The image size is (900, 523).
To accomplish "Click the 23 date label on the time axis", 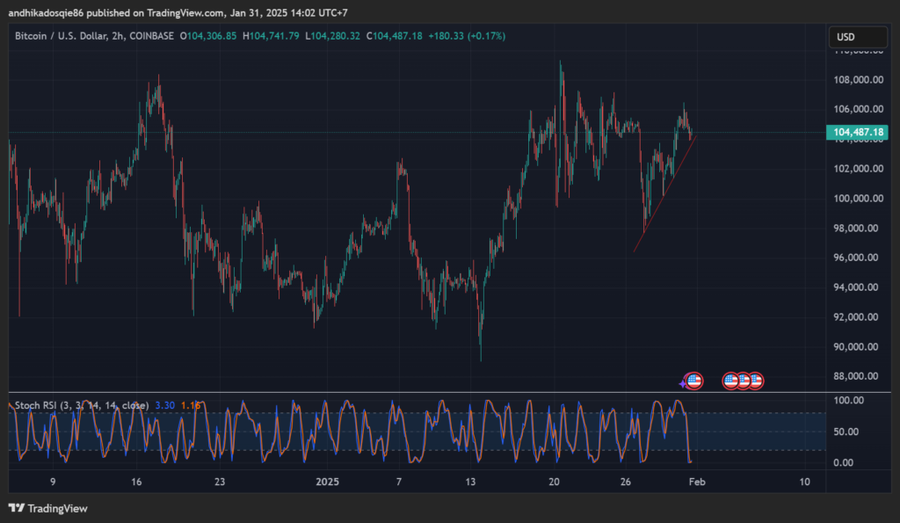I will (220, 482).
